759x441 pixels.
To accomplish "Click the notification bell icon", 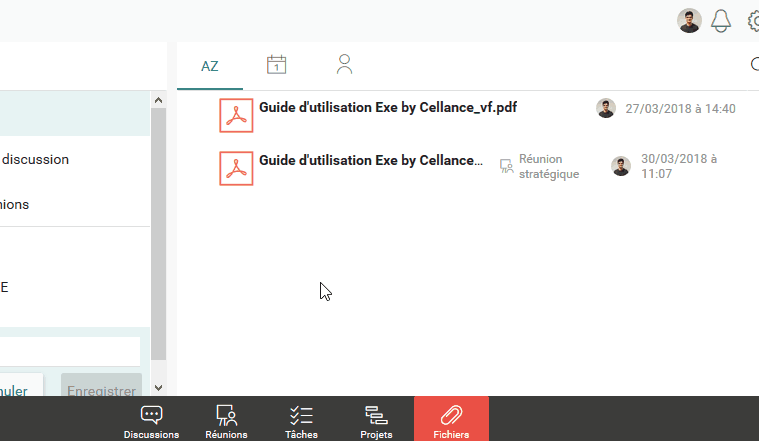I will 721,21.
